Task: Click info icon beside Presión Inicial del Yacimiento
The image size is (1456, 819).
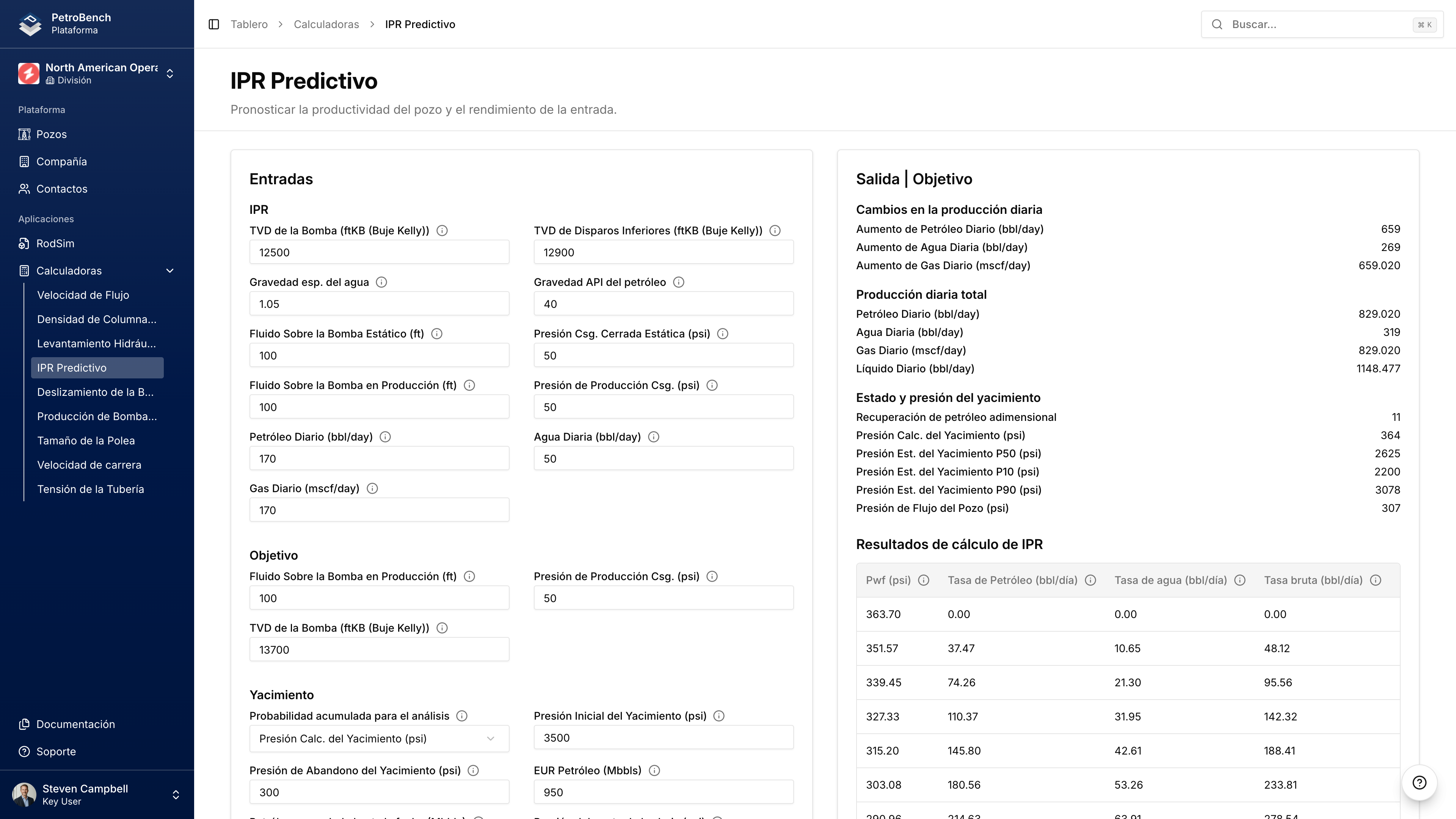Action: [x=719, y=716]
